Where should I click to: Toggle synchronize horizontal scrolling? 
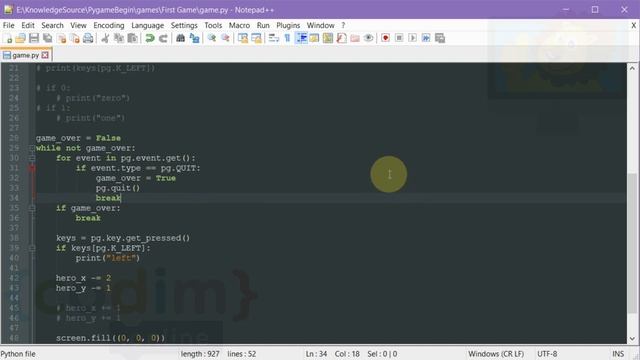(x=256, y=38)
